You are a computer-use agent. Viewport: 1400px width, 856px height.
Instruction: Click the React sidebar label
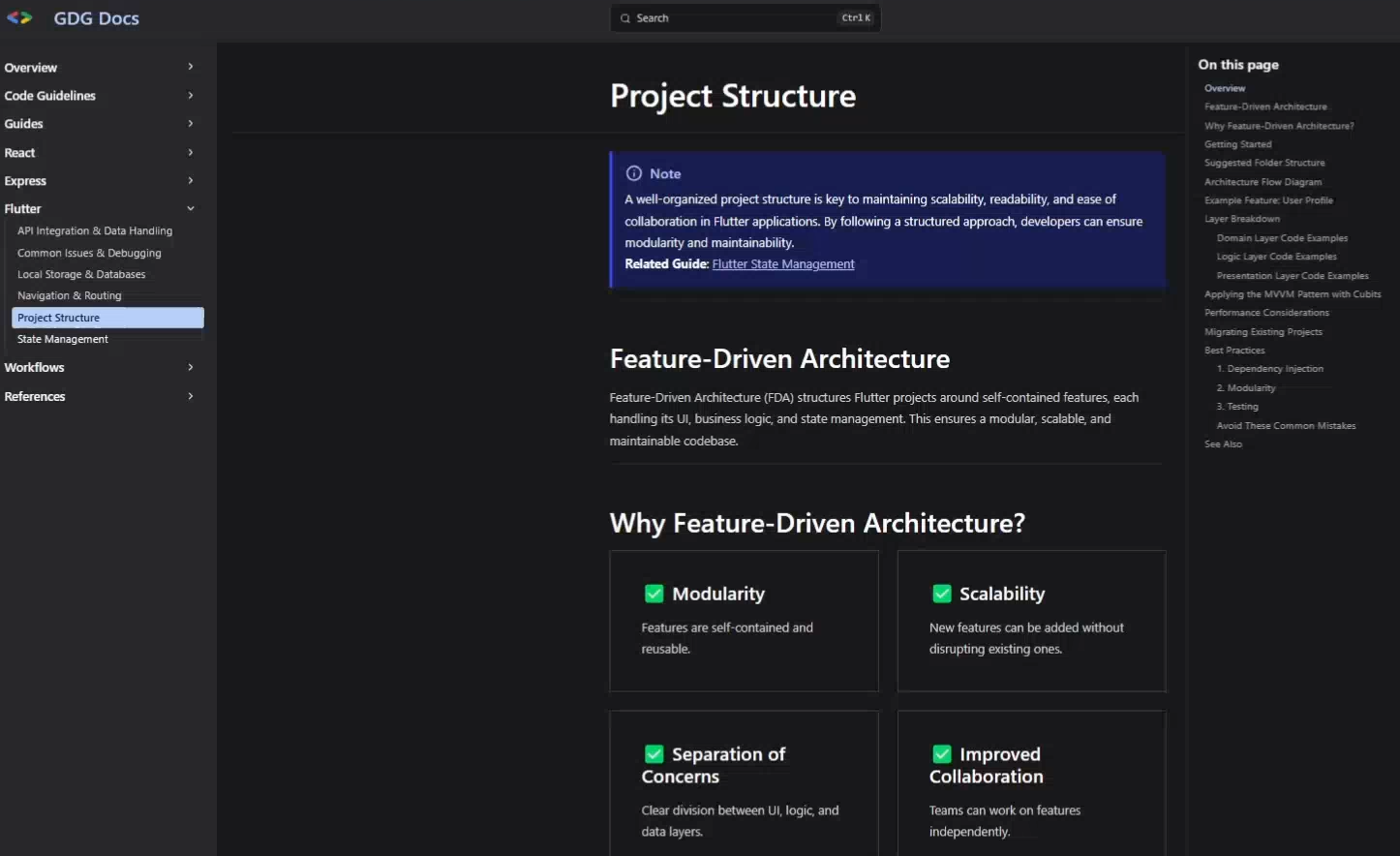coord(19,153)
